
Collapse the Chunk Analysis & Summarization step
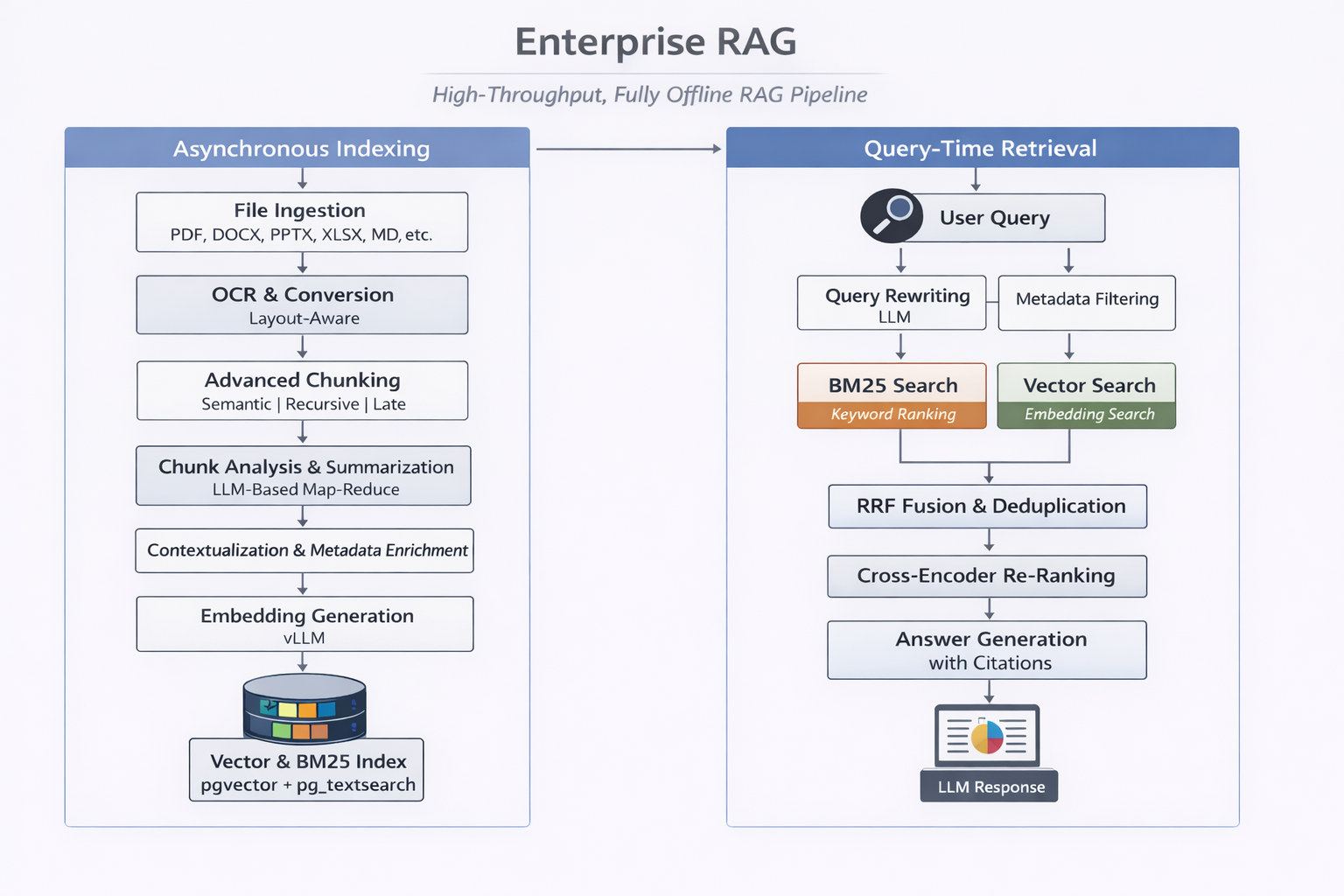pos(303,475)
